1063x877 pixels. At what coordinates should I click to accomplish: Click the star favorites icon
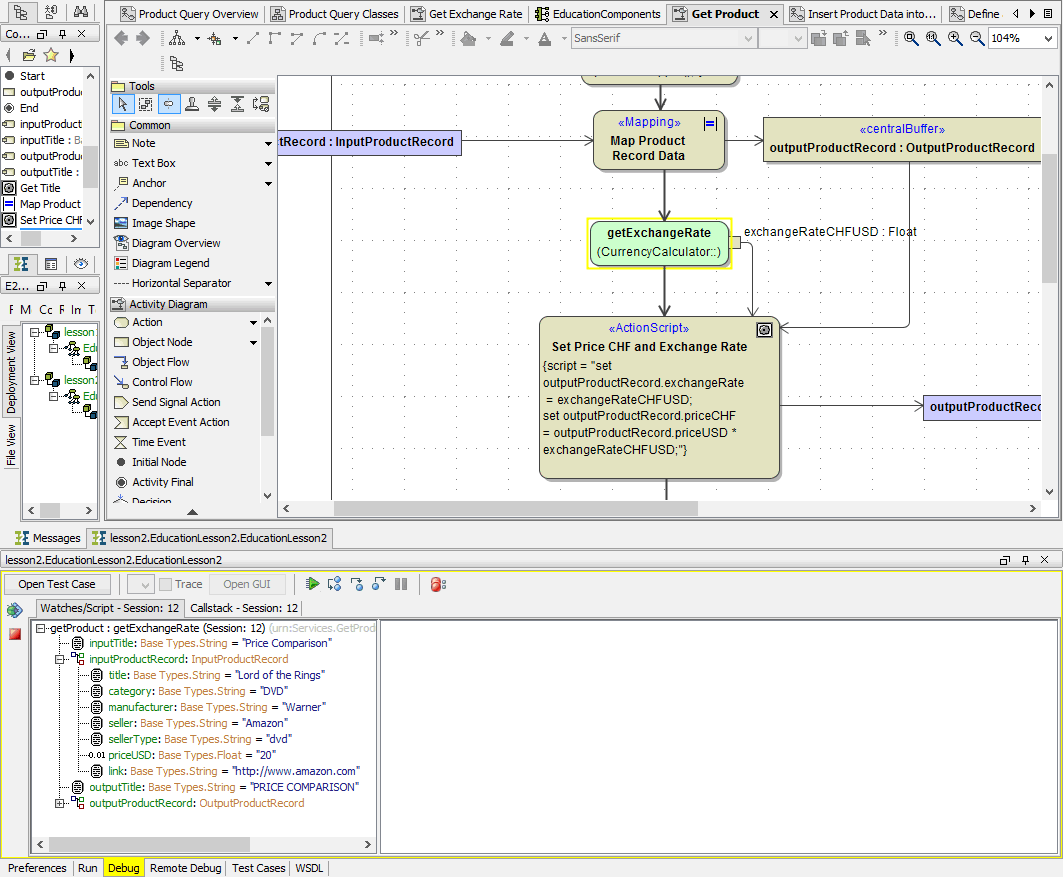[x=51, y=54]
